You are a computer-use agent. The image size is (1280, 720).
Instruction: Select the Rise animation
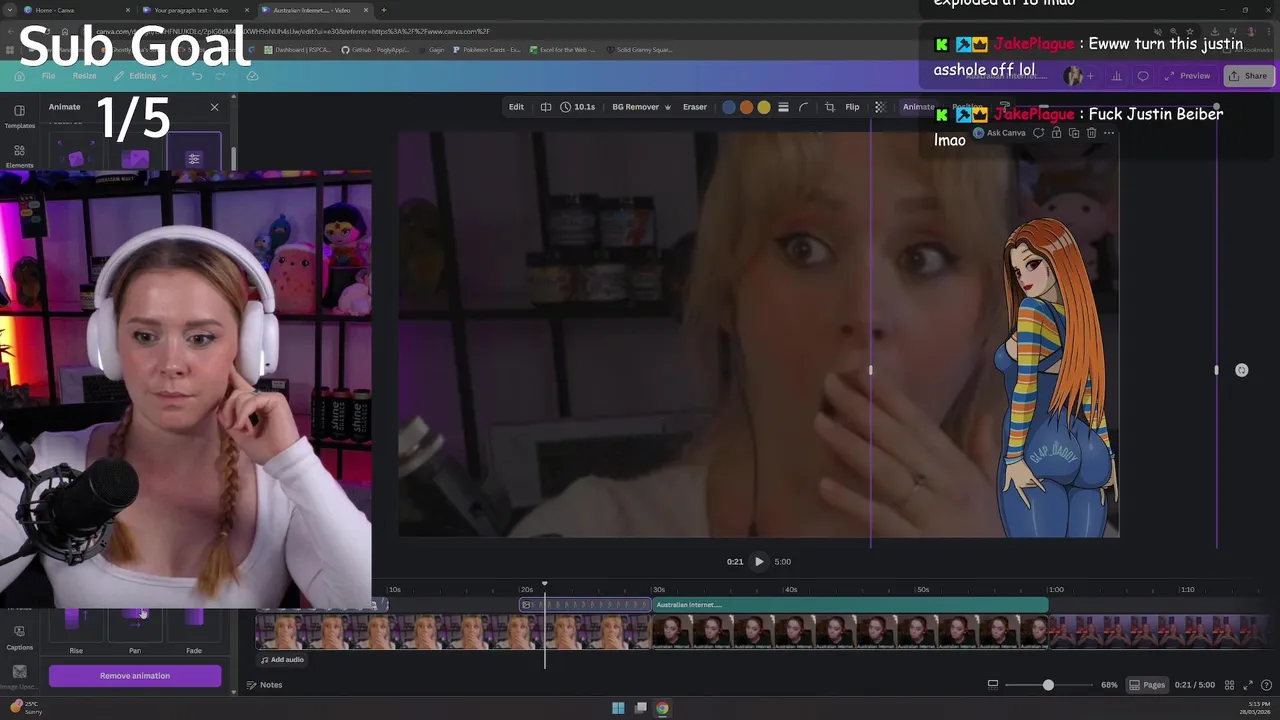coord(76,630)
